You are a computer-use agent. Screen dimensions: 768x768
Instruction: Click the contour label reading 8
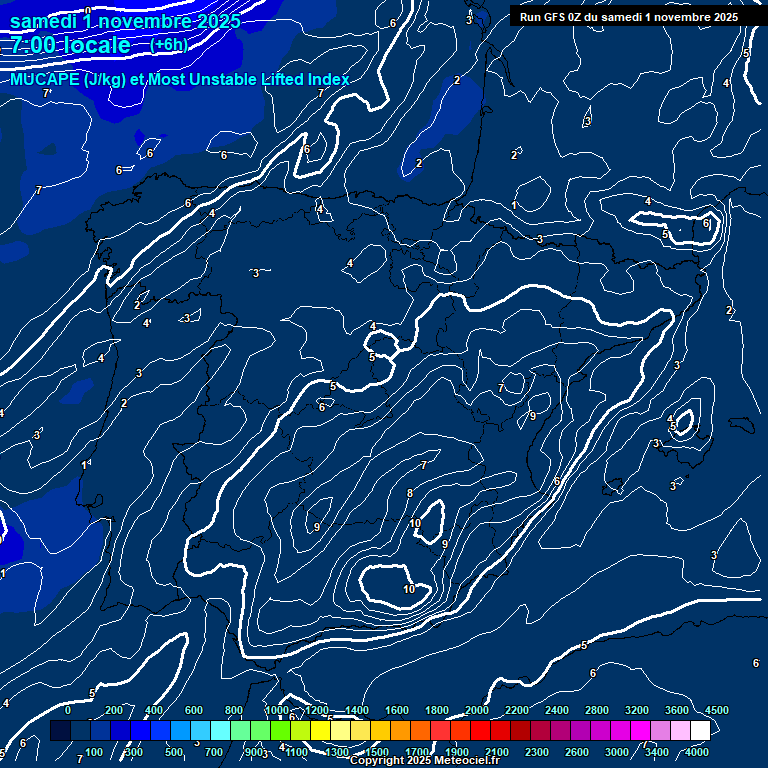pyautogui.click(x=409, y=493)
